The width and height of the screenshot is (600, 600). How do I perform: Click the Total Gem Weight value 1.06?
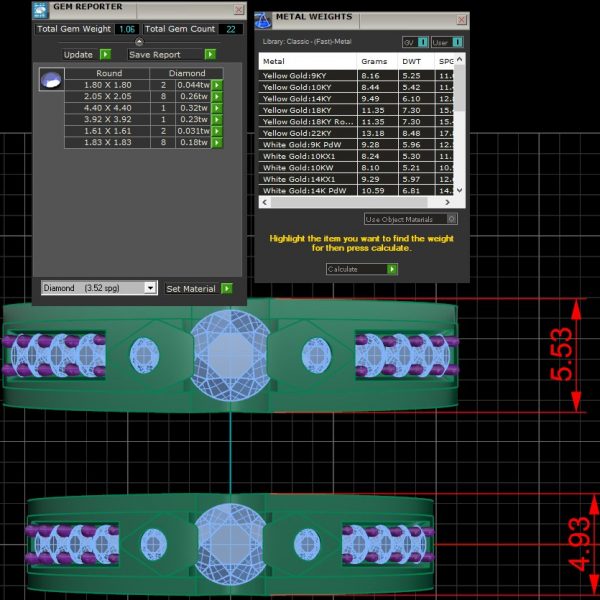pos(127,29)
